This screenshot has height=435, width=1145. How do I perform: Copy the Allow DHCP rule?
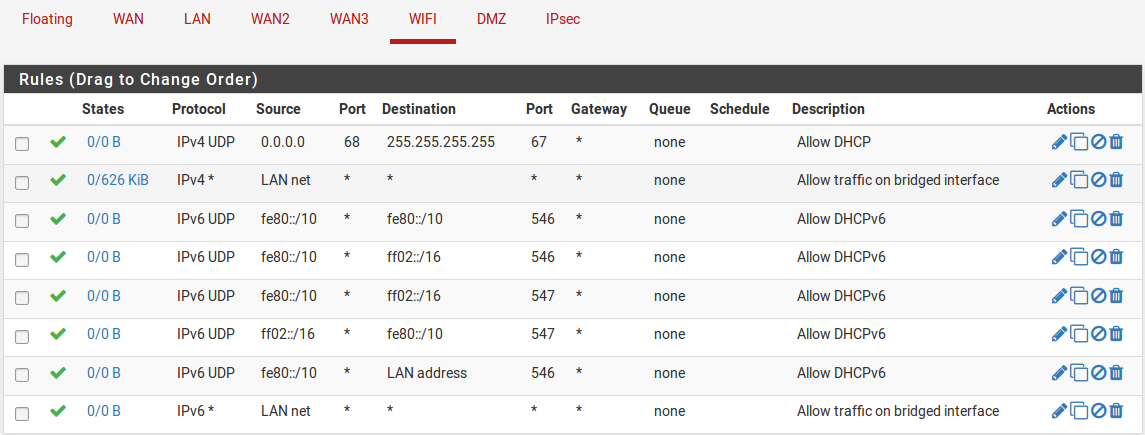click(x=1079, y=142)
